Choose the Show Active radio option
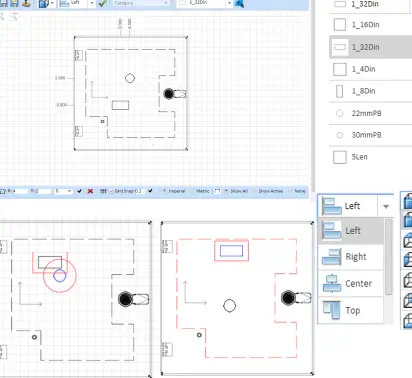412x378 pixels. tap(254, 191)
